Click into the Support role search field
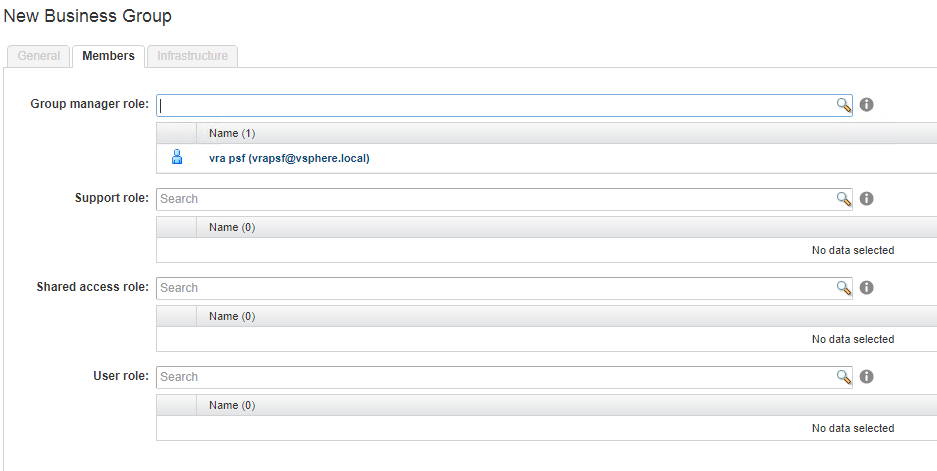The width and height of the screenshot is (937, 471). [x=495, y=199]
